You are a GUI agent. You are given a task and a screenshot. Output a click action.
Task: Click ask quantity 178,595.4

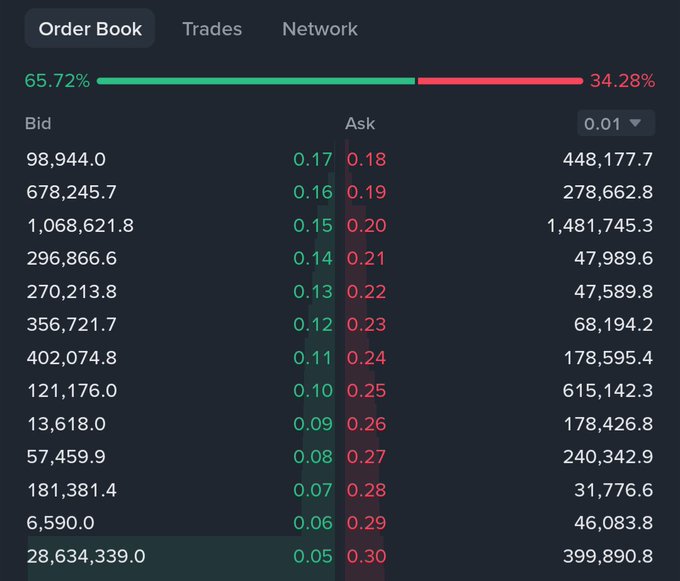(608, 358)
